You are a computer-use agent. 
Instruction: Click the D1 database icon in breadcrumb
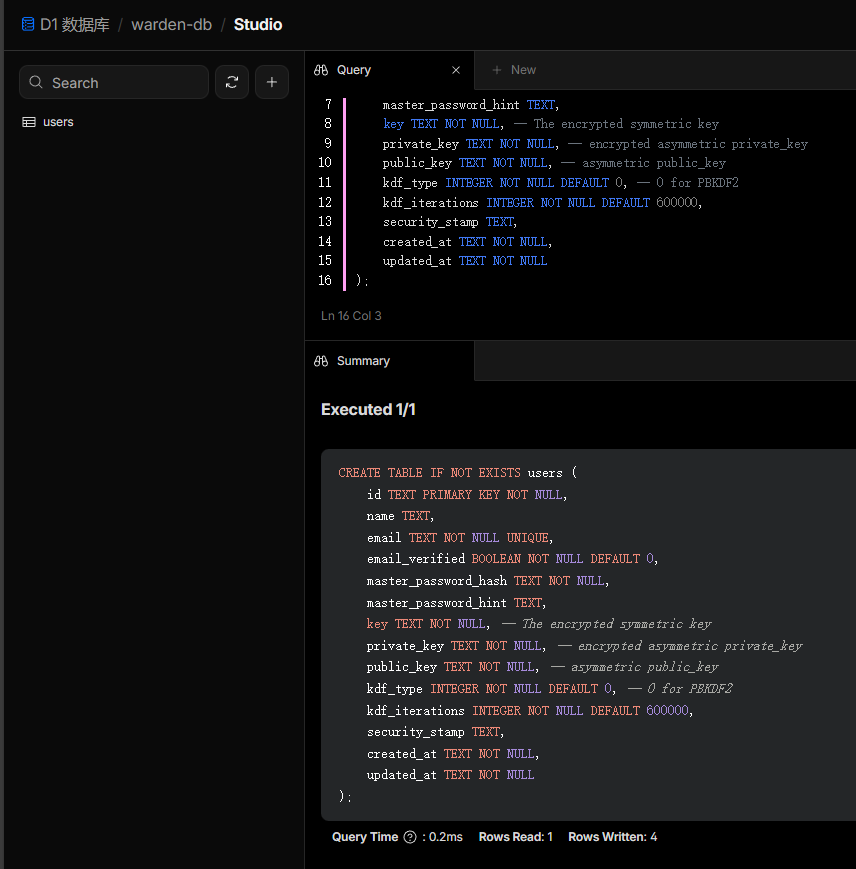(28, 24)
